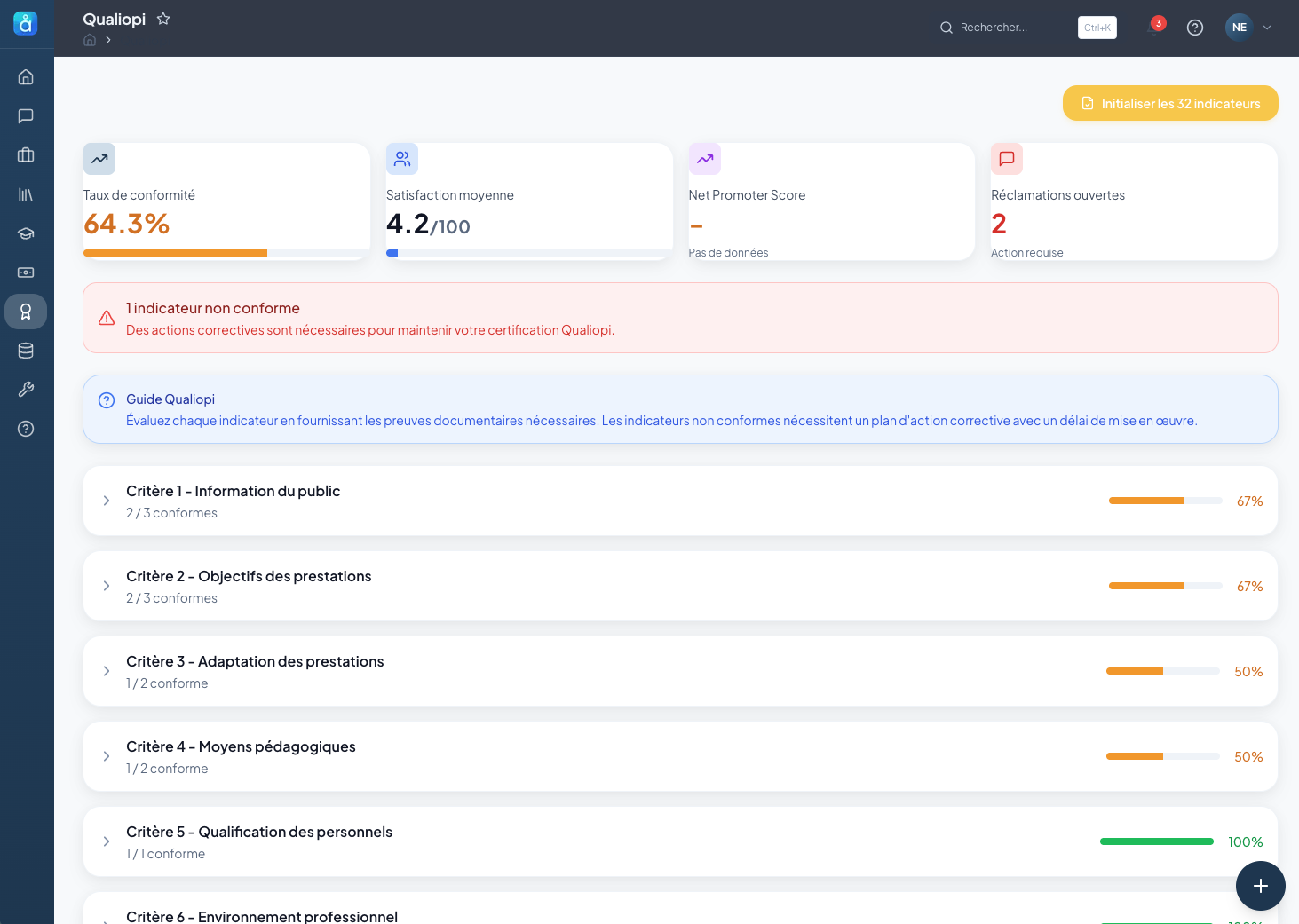Open notifications bell with badge 3
The image size is (1299, 924).
[1155, 27]
